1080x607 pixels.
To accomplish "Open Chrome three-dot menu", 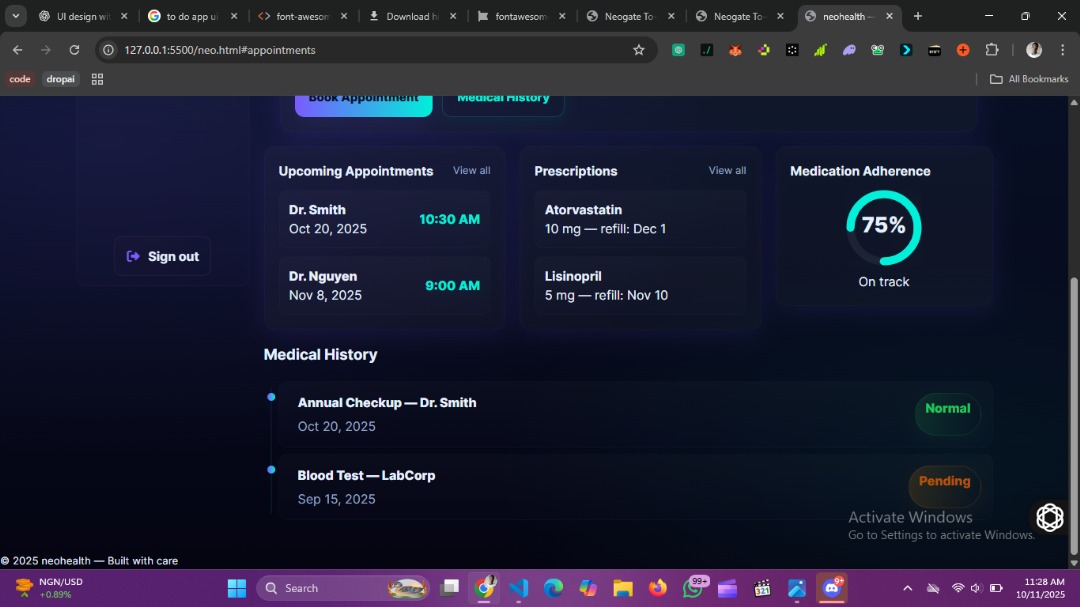I will (x=1063, y=50).
